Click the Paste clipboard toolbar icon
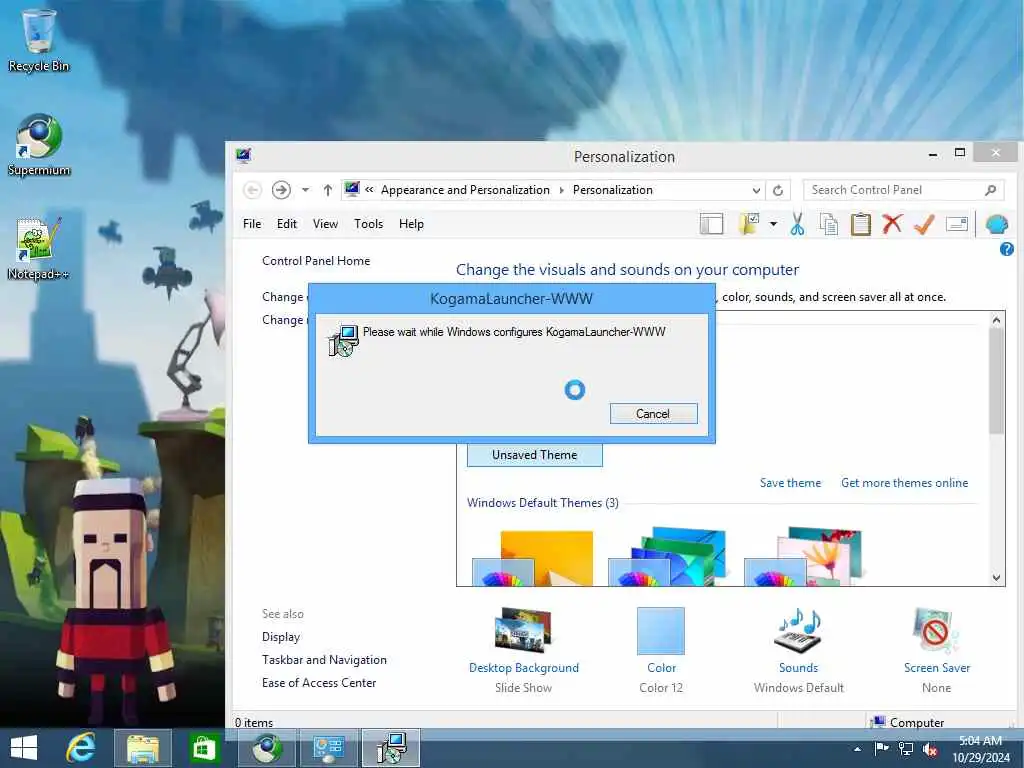This screenshot has height=768, width=1024. tap(861, 224)
